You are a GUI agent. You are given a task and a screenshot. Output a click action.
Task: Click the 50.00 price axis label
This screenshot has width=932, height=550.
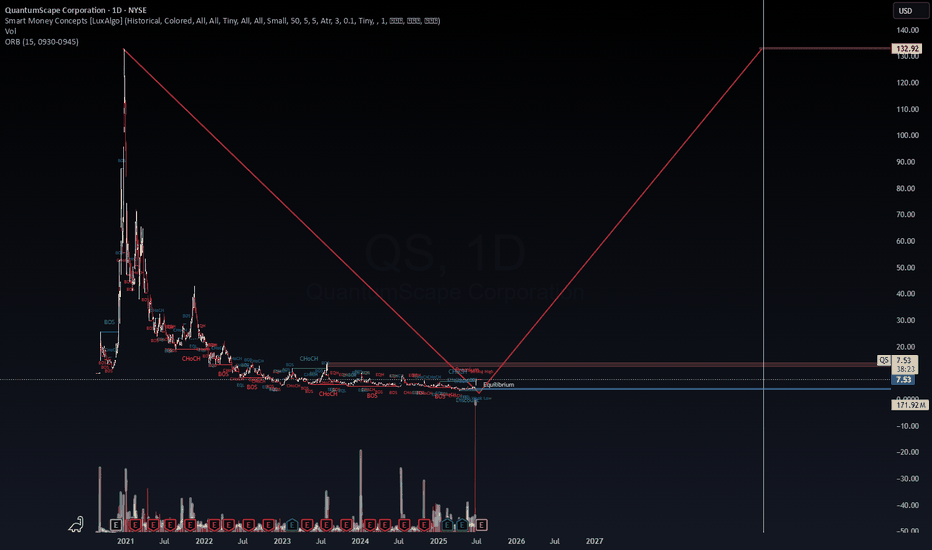click(906, 267)
